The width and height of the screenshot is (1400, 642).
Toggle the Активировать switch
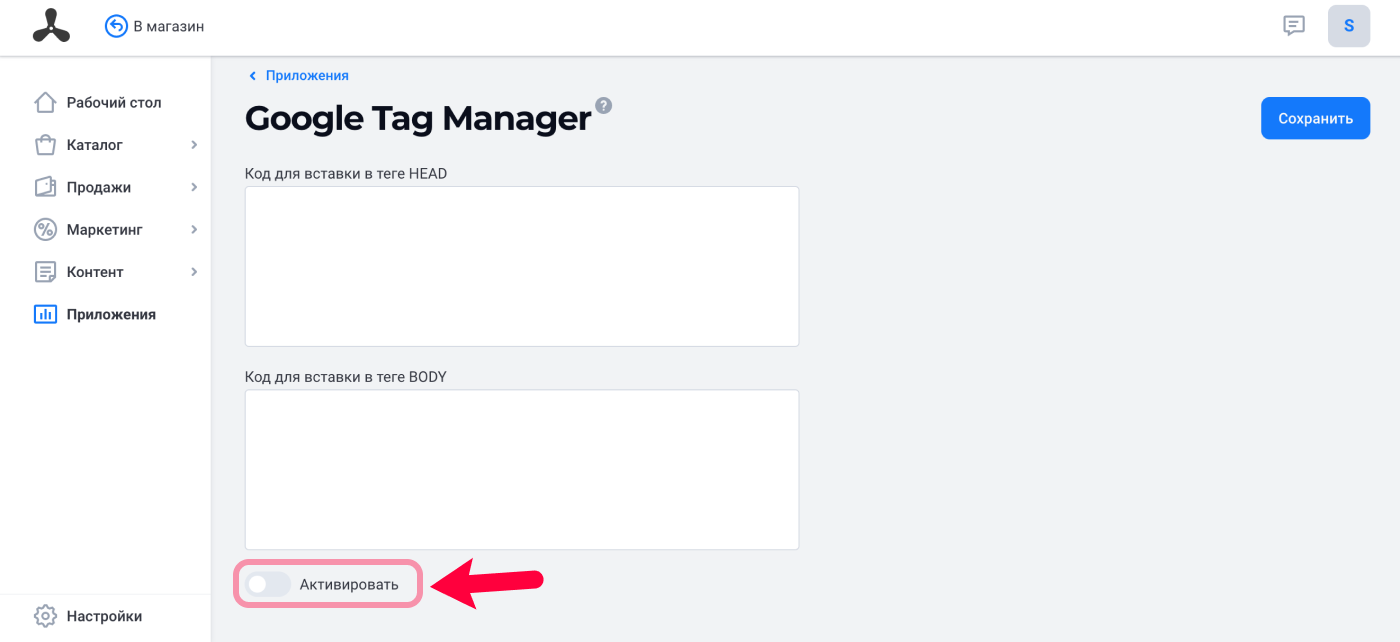(x=268, y=585)
